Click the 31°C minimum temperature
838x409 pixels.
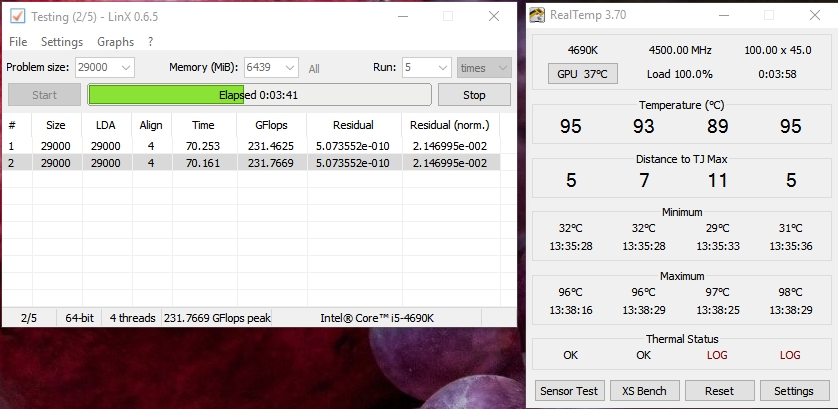coord(790,228)
